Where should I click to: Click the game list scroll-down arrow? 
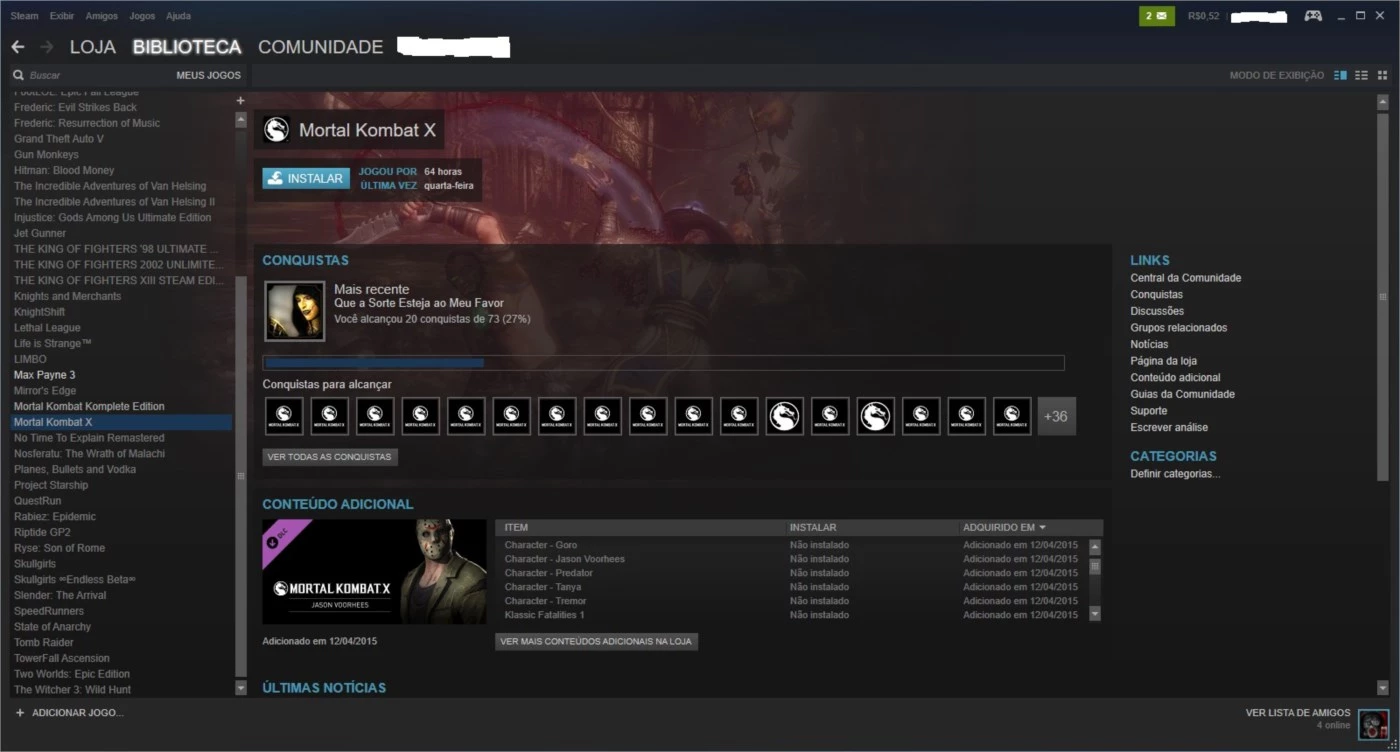[240, 688]
